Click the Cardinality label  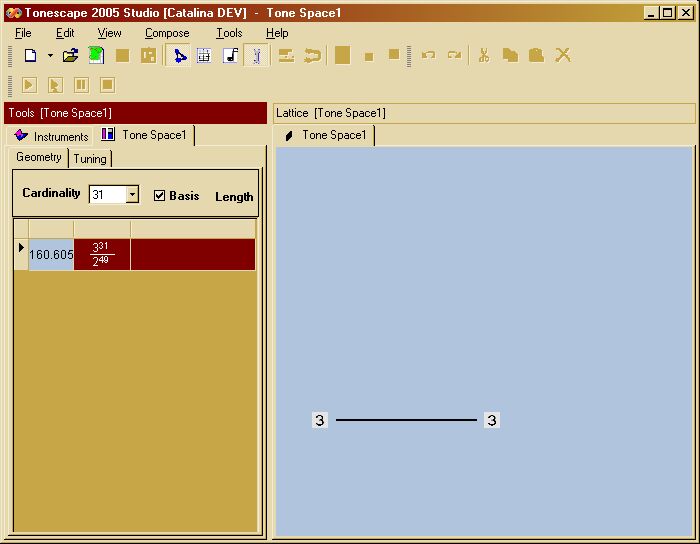[x=51, y=193]
